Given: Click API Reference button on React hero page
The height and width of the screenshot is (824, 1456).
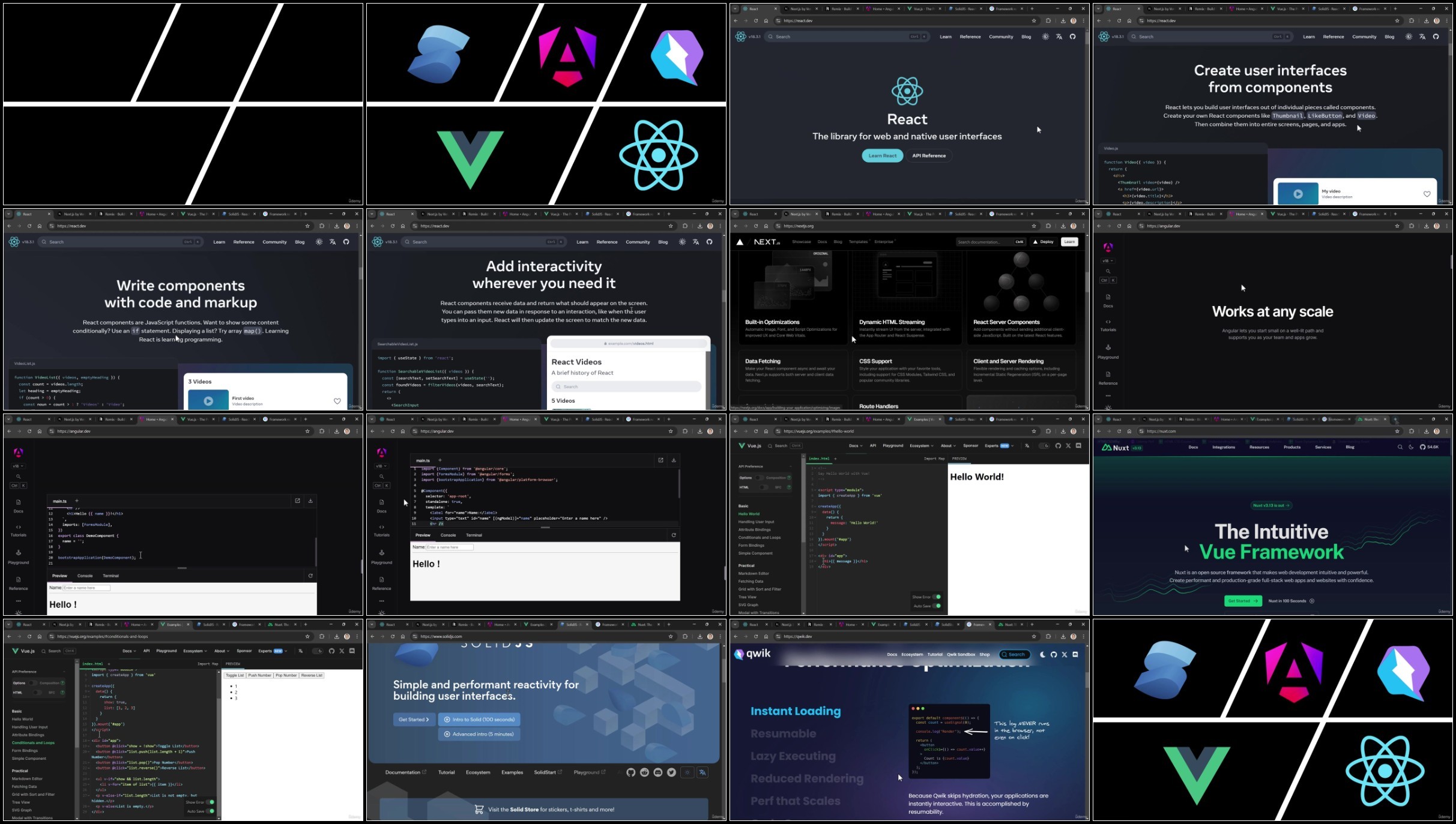Looking at the screenshot, I should [x=929, y=155].
